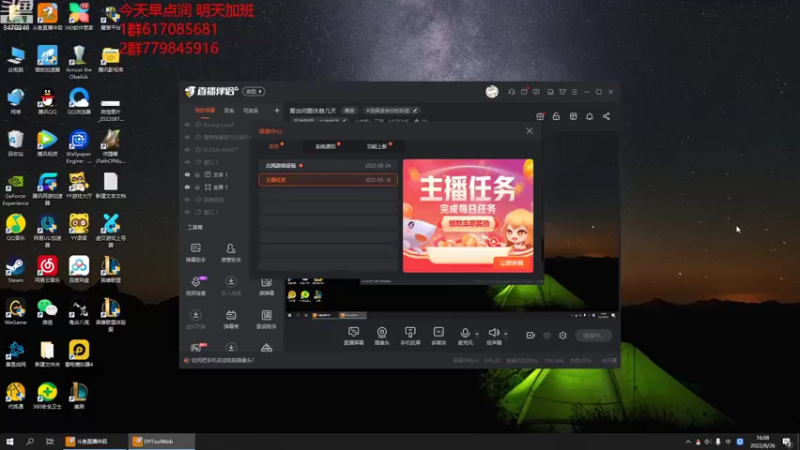Open 弹幕秀 tool in toolbox
The height and width of the screenshot is (450, 800).
[x=231, y=319]
